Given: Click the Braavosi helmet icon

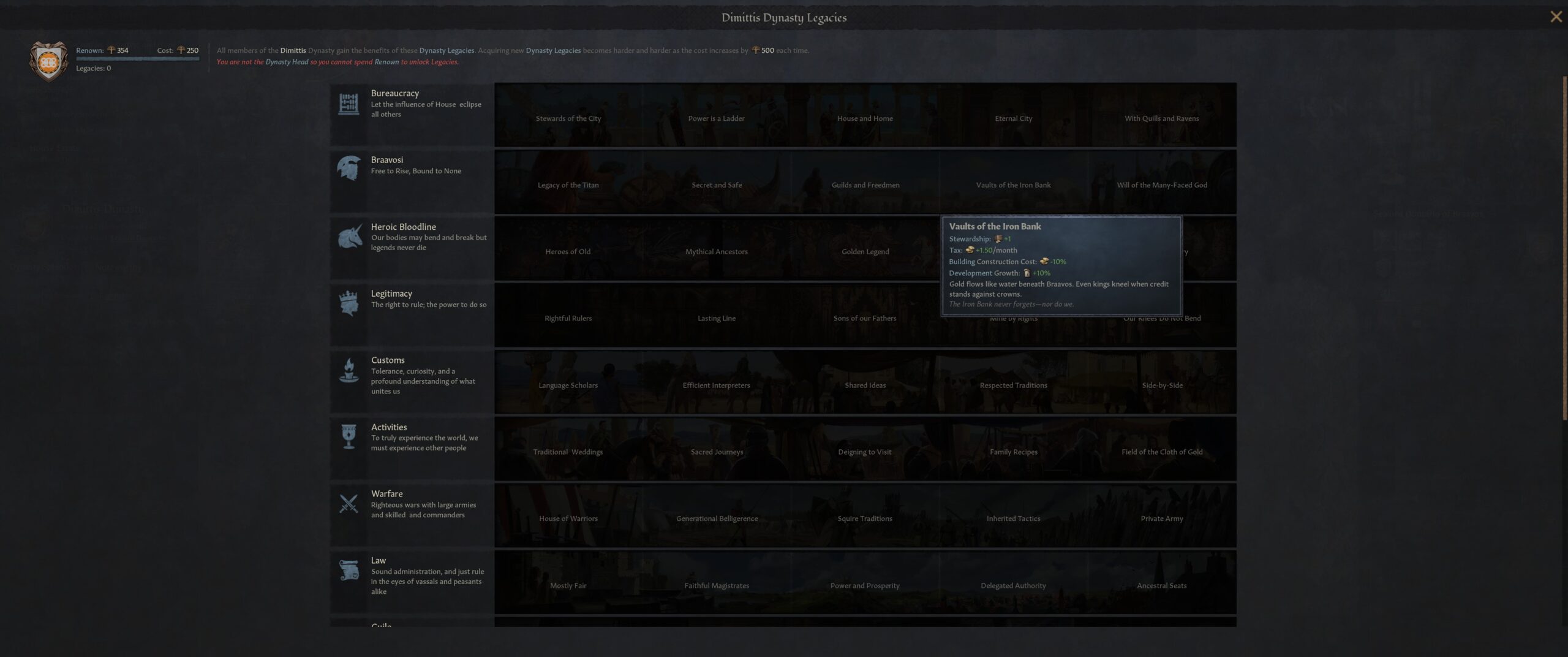Looking at the screenshot, I should coord(349,168).
